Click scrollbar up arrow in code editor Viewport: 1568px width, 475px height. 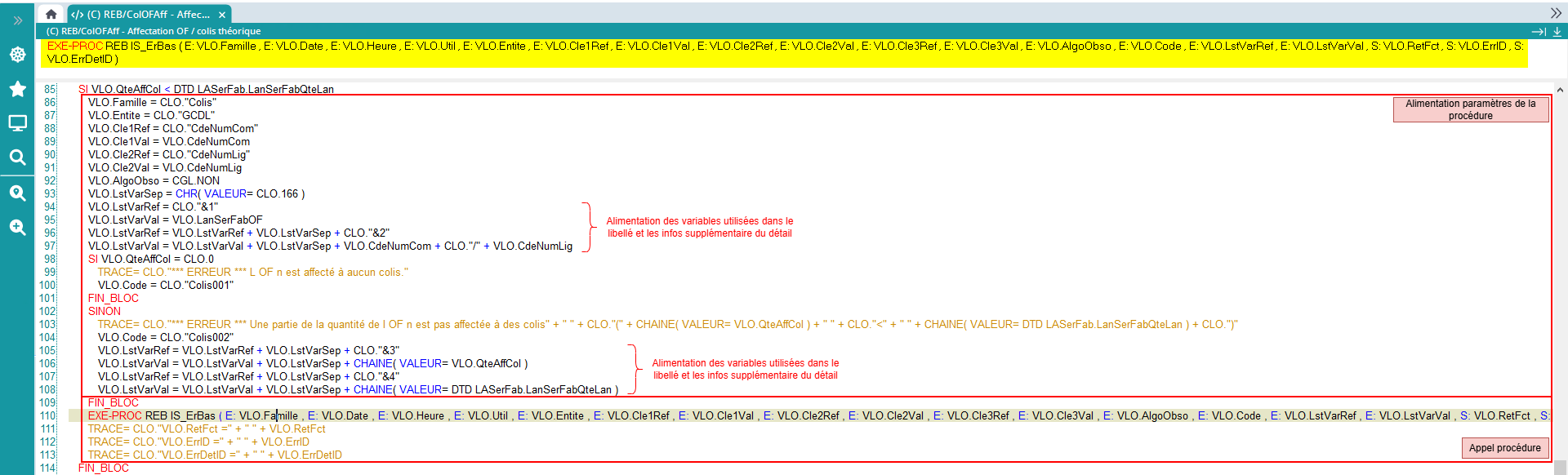tap(1560, 91)
